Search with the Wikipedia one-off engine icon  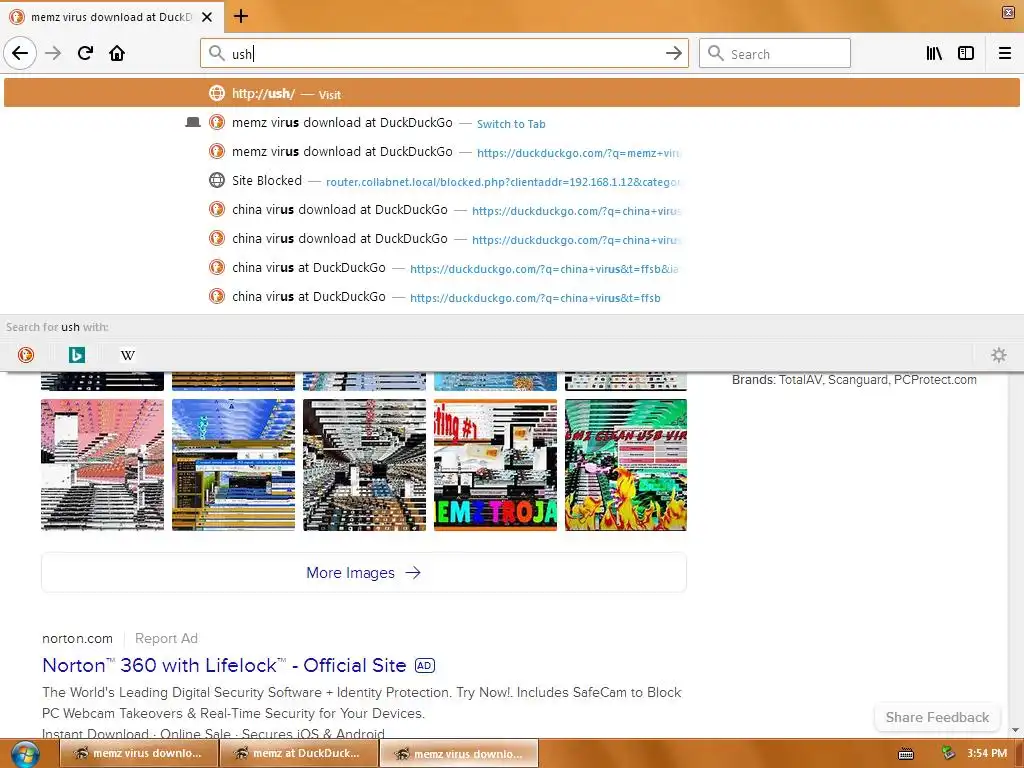coord(127,355)
